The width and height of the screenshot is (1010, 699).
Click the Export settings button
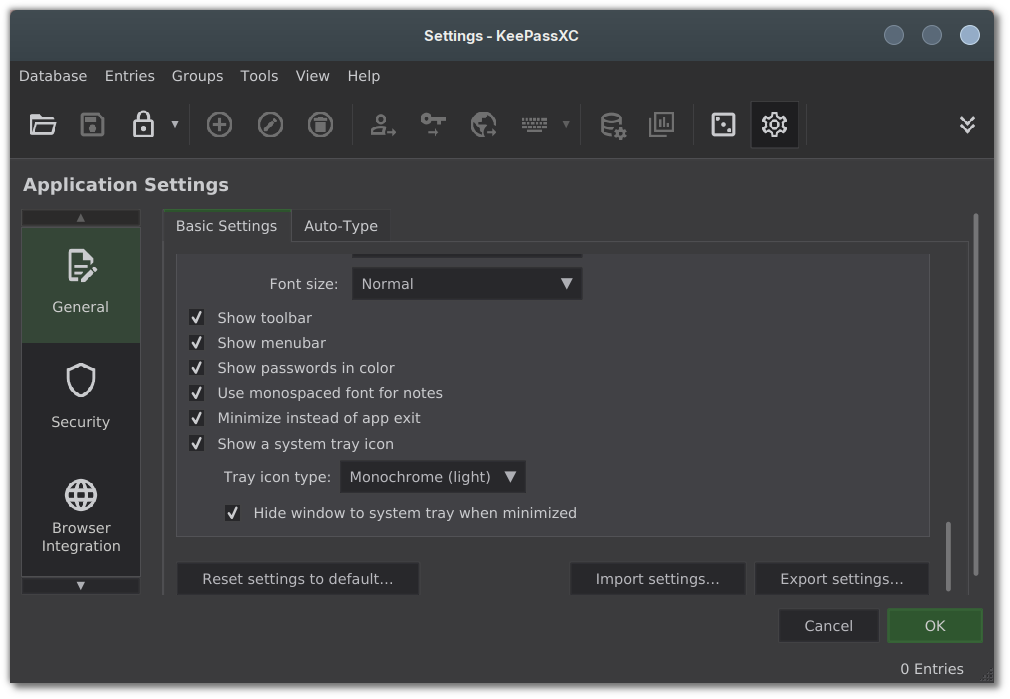(841, 579)
